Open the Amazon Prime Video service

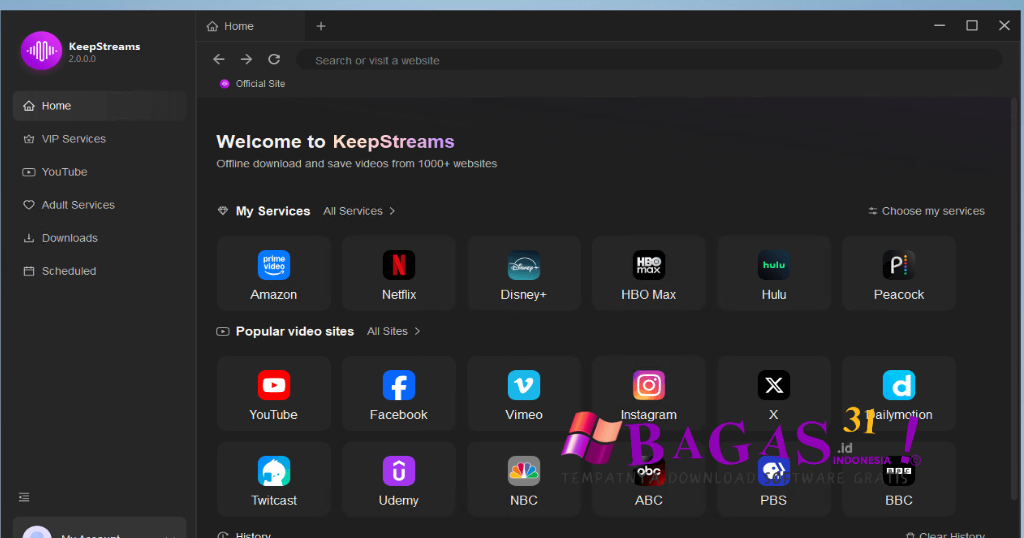tap(274, 274)
